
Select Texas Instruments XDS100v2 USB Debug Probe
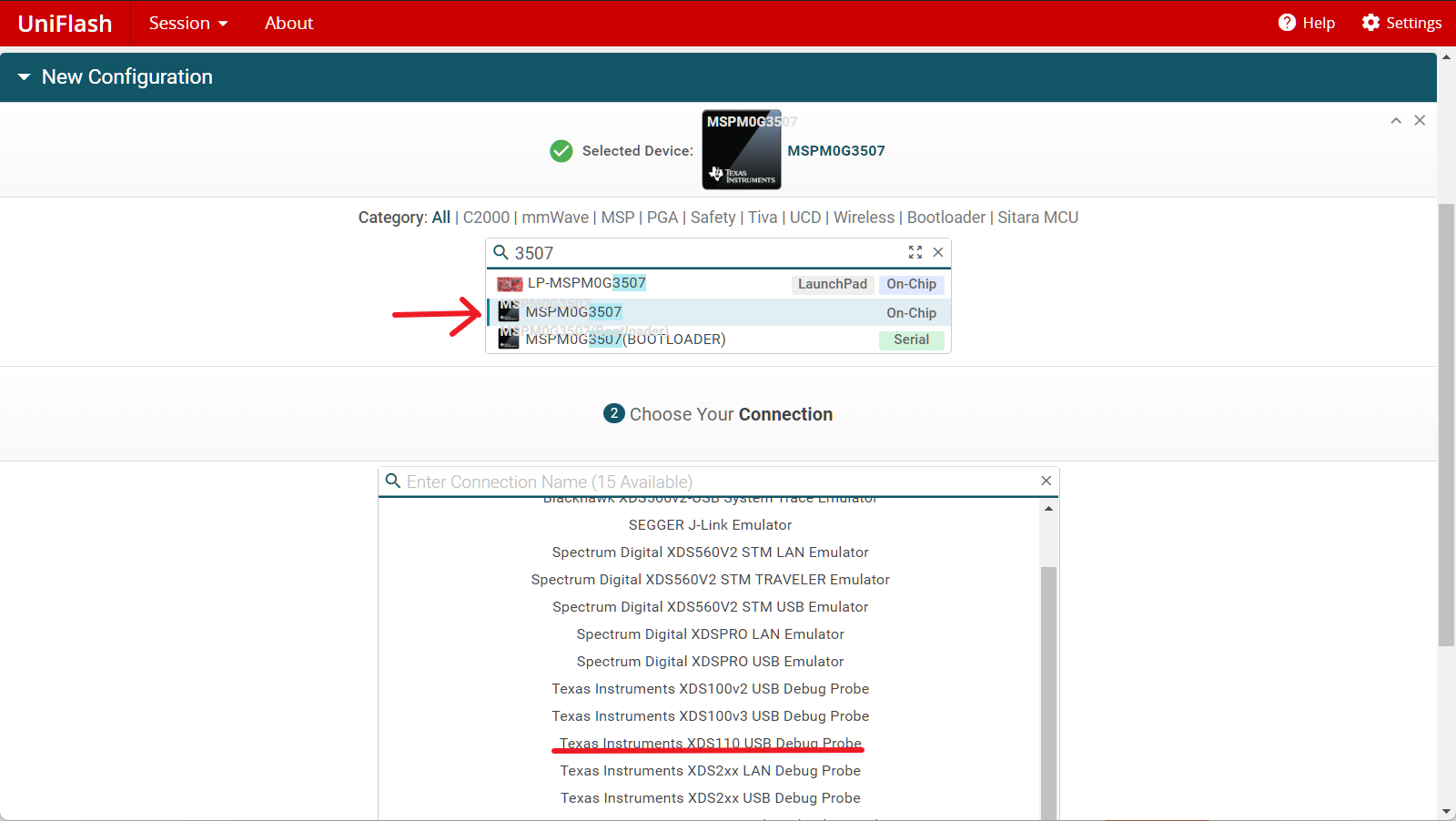tap(710, 689)
